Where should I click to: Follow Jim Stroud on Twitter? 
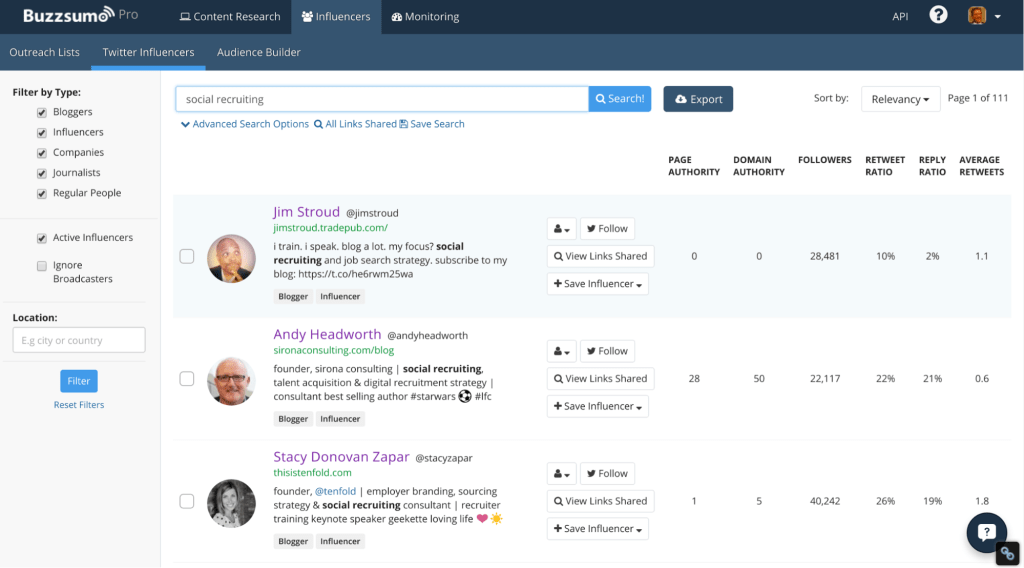tap(607, 229)
